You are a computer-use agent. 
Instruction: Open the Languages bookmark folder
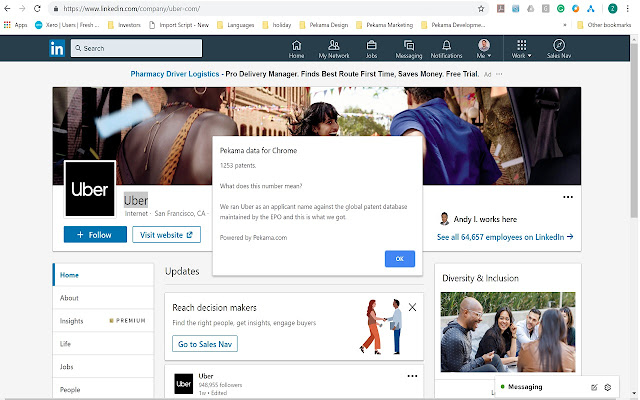(x=236, y=25)
